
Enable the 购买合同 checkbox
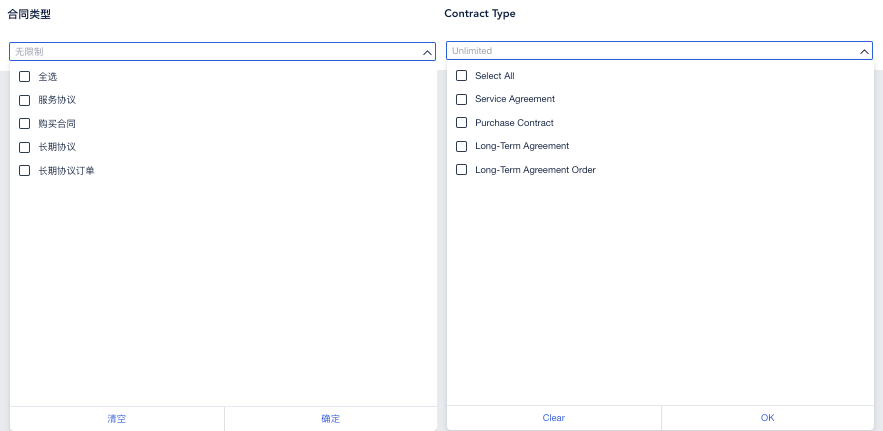pos(25,124)
